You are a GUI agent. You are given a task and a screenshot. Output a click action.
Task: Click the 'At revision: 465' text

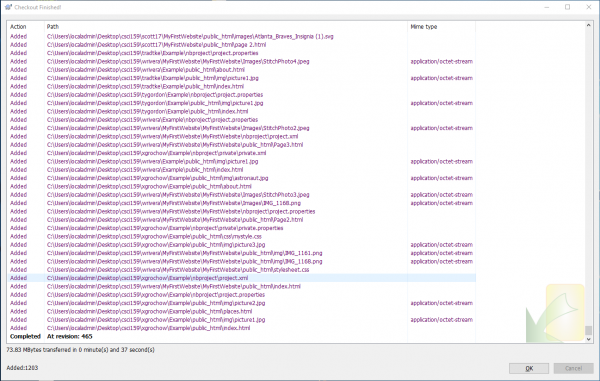pos(70,337)
